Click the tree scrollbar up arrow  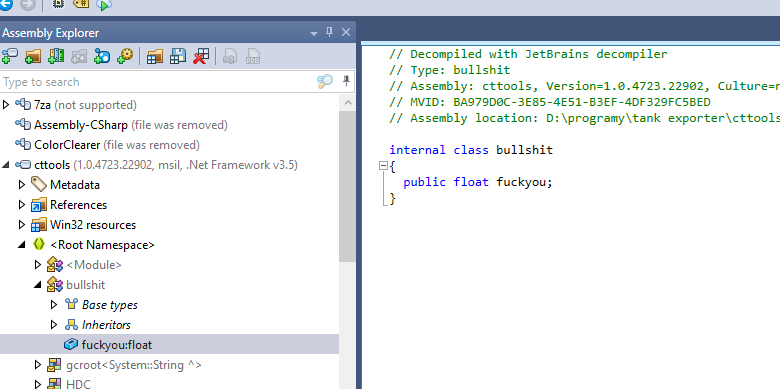point(347,103)
